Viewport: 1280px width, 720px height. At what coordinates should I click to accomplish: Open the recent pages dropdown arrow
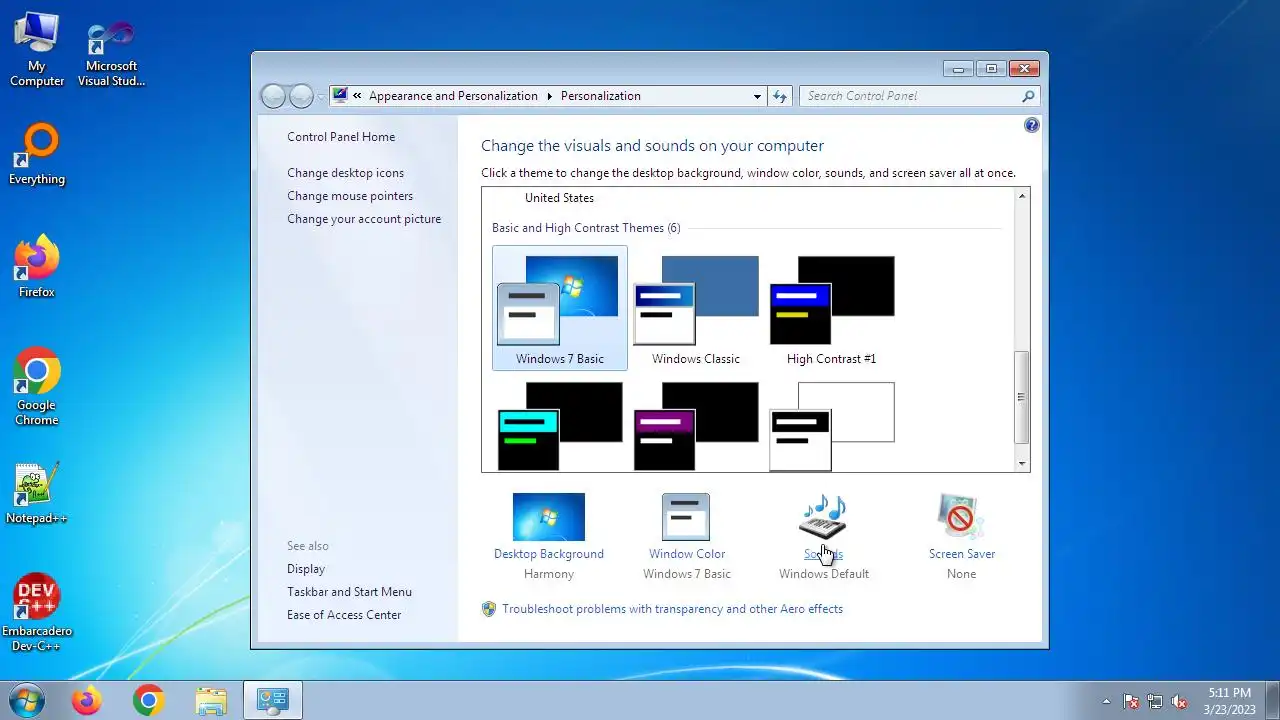click(321, 96)
